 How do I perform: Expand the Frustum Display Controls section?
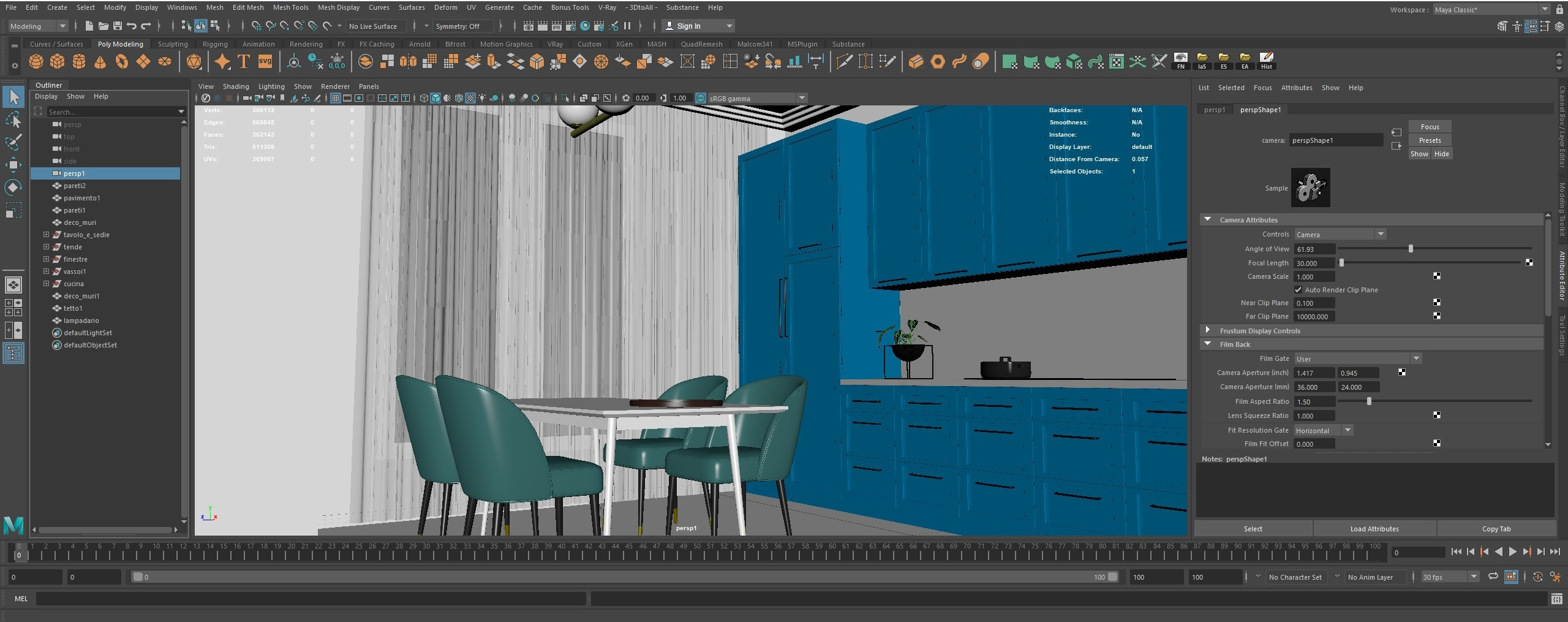point(1207,330)
